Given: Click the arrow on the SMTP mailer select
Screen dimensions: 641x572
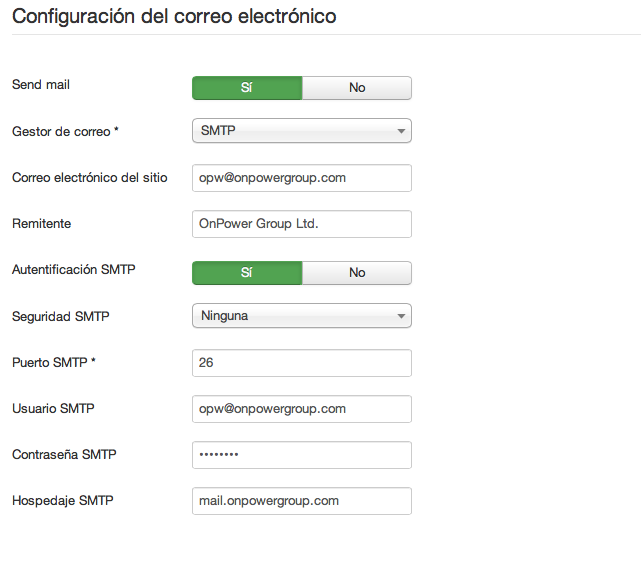Looking at the screenshot, I should pos(401,131).
